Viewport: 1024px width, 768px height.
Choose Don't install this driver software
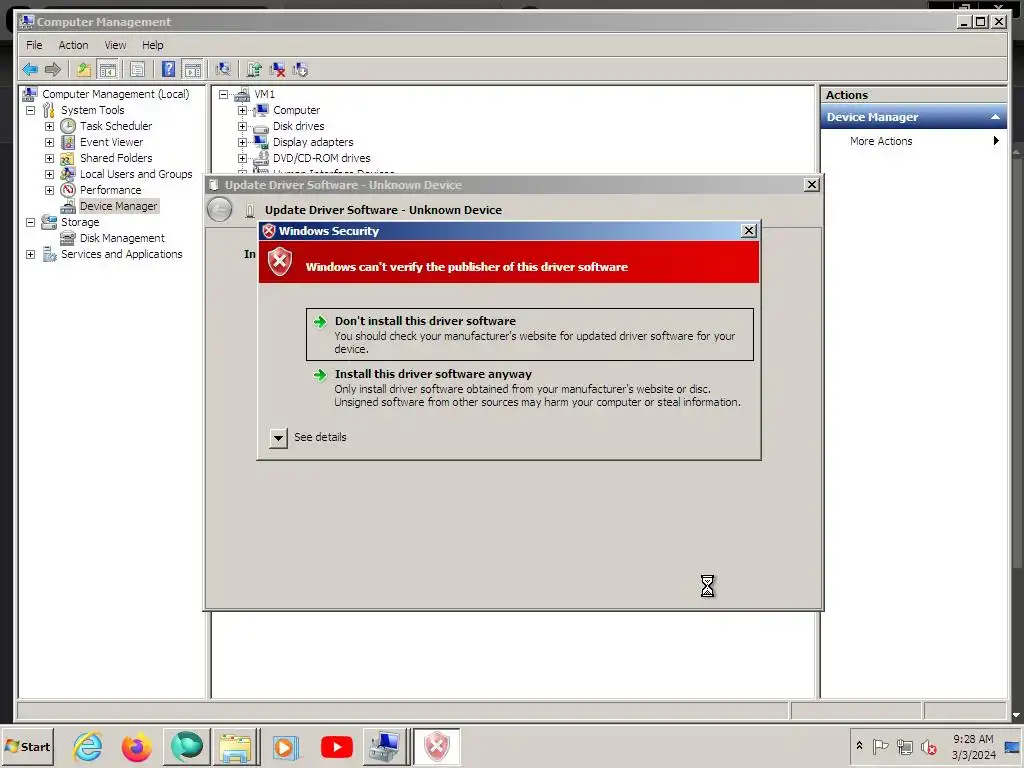click(530, 334)
